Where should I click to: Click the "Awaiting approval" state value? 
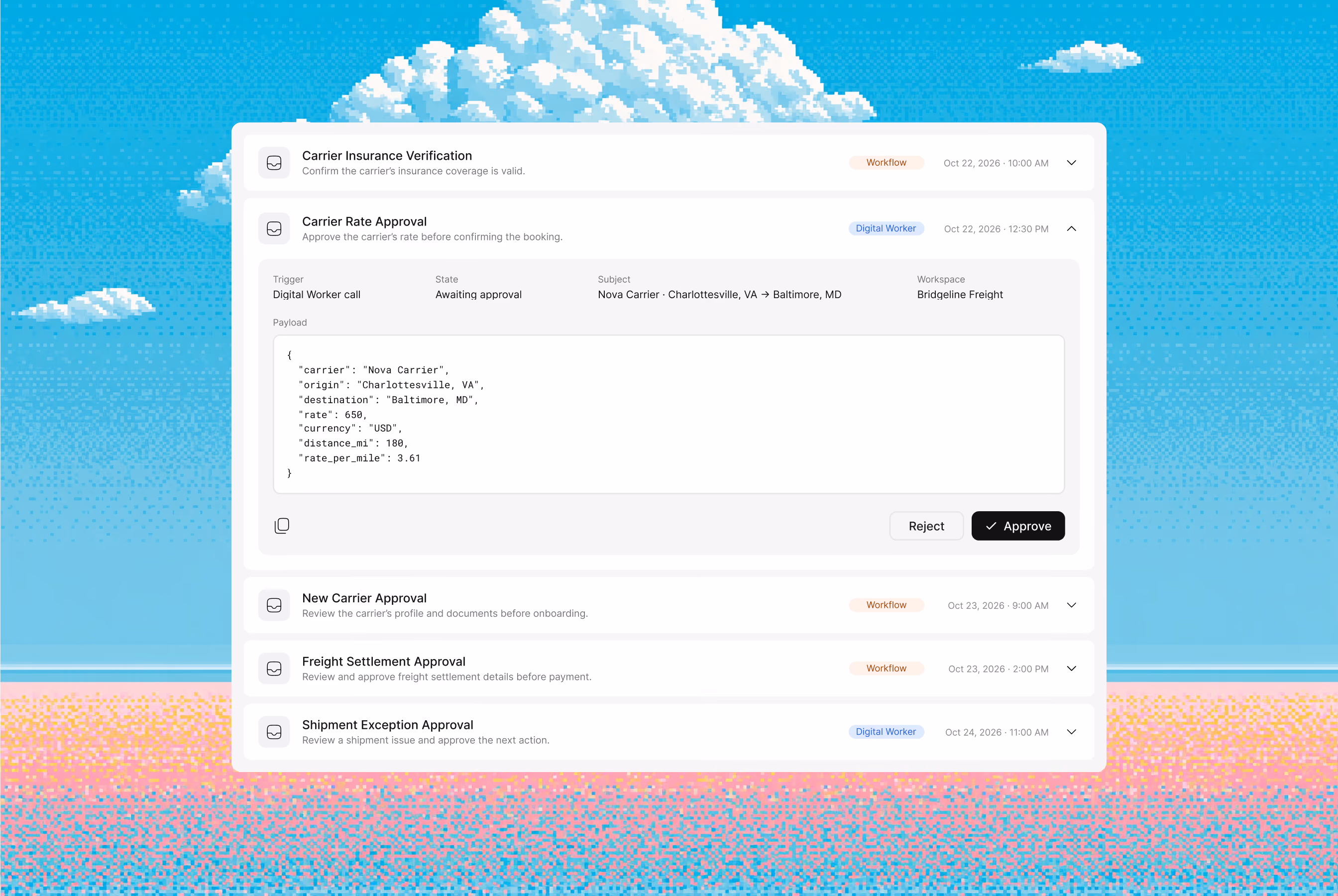tap(478, 295)
